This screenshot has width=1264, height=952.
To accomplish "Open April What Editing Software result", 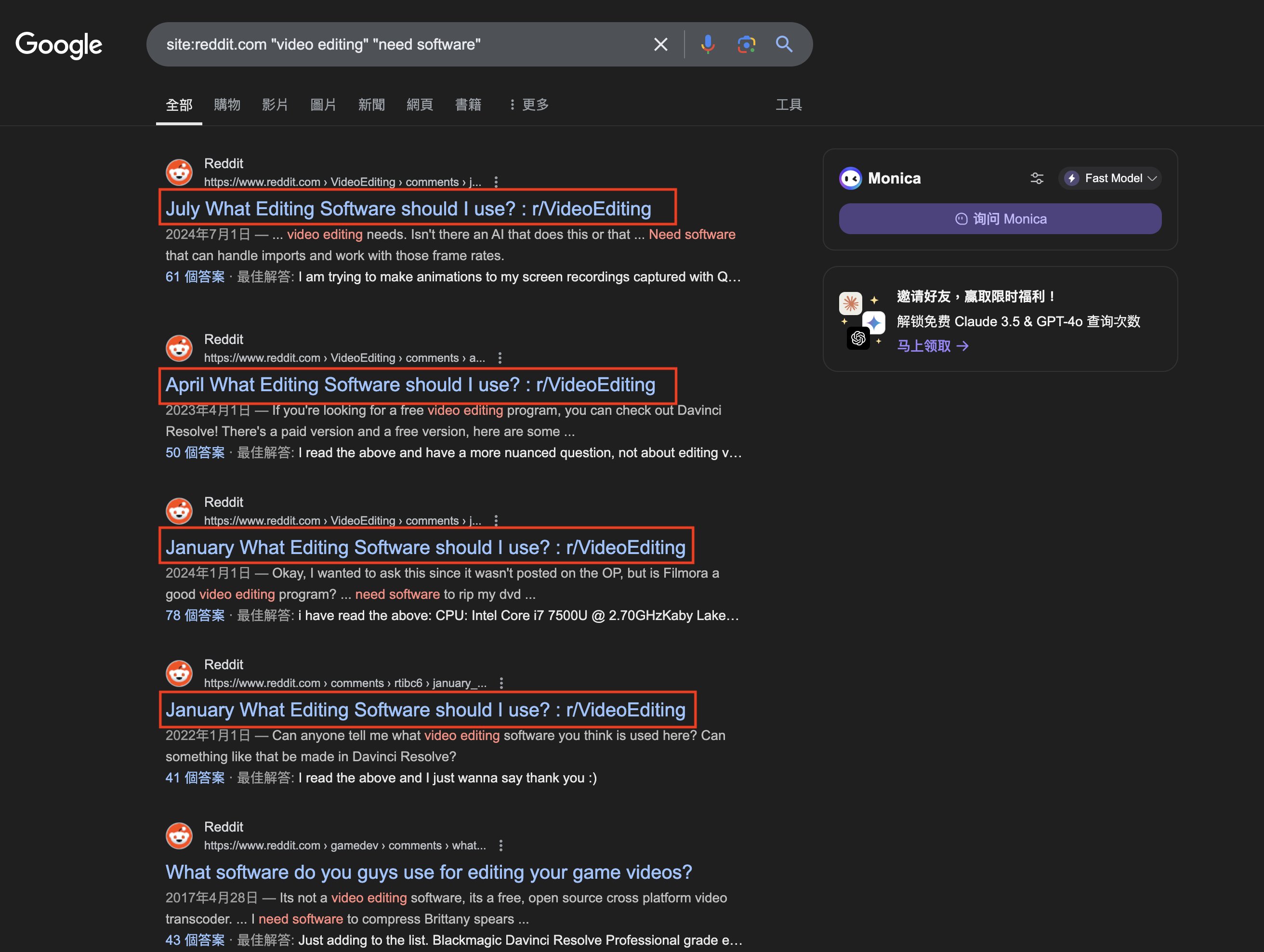I will pos(410,384).
